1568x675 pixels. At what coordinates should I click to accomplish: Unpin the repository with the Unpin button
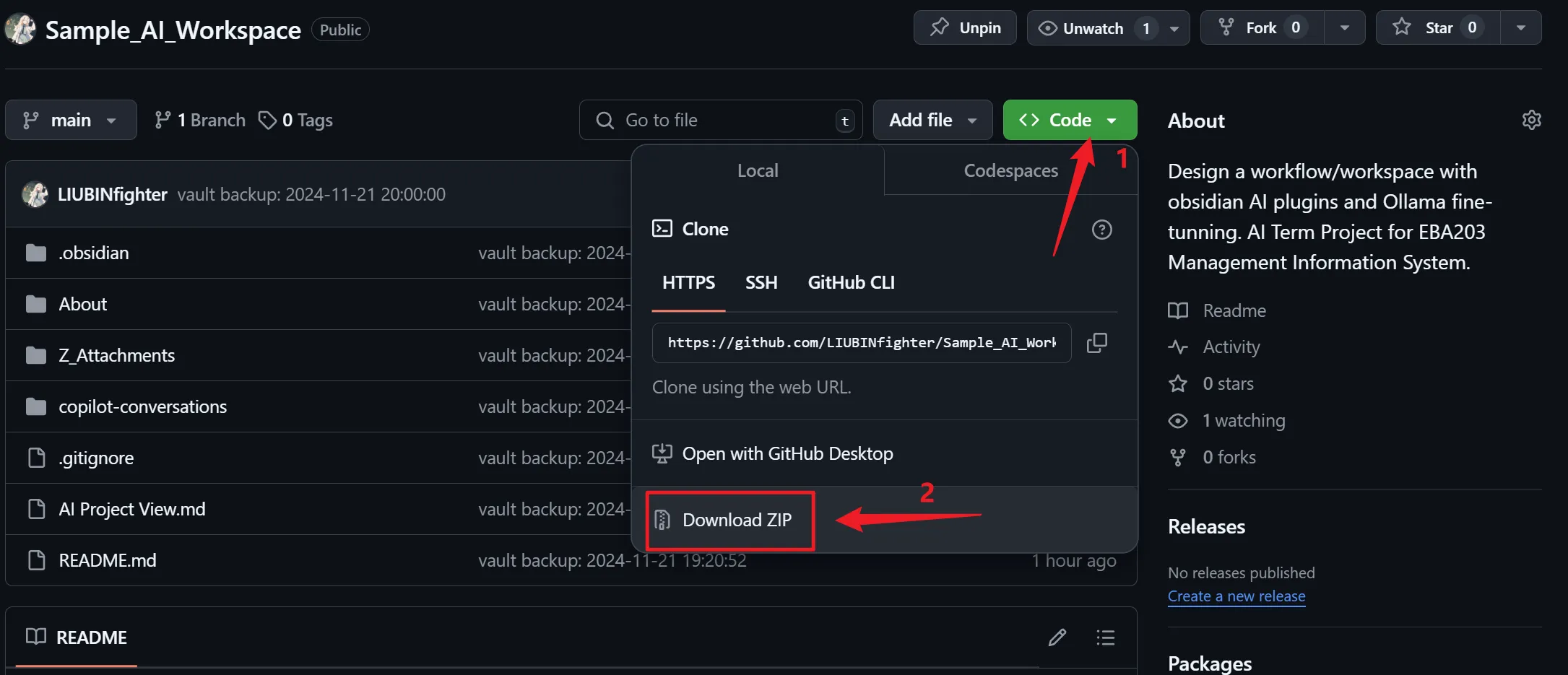(x=965, y=27)
